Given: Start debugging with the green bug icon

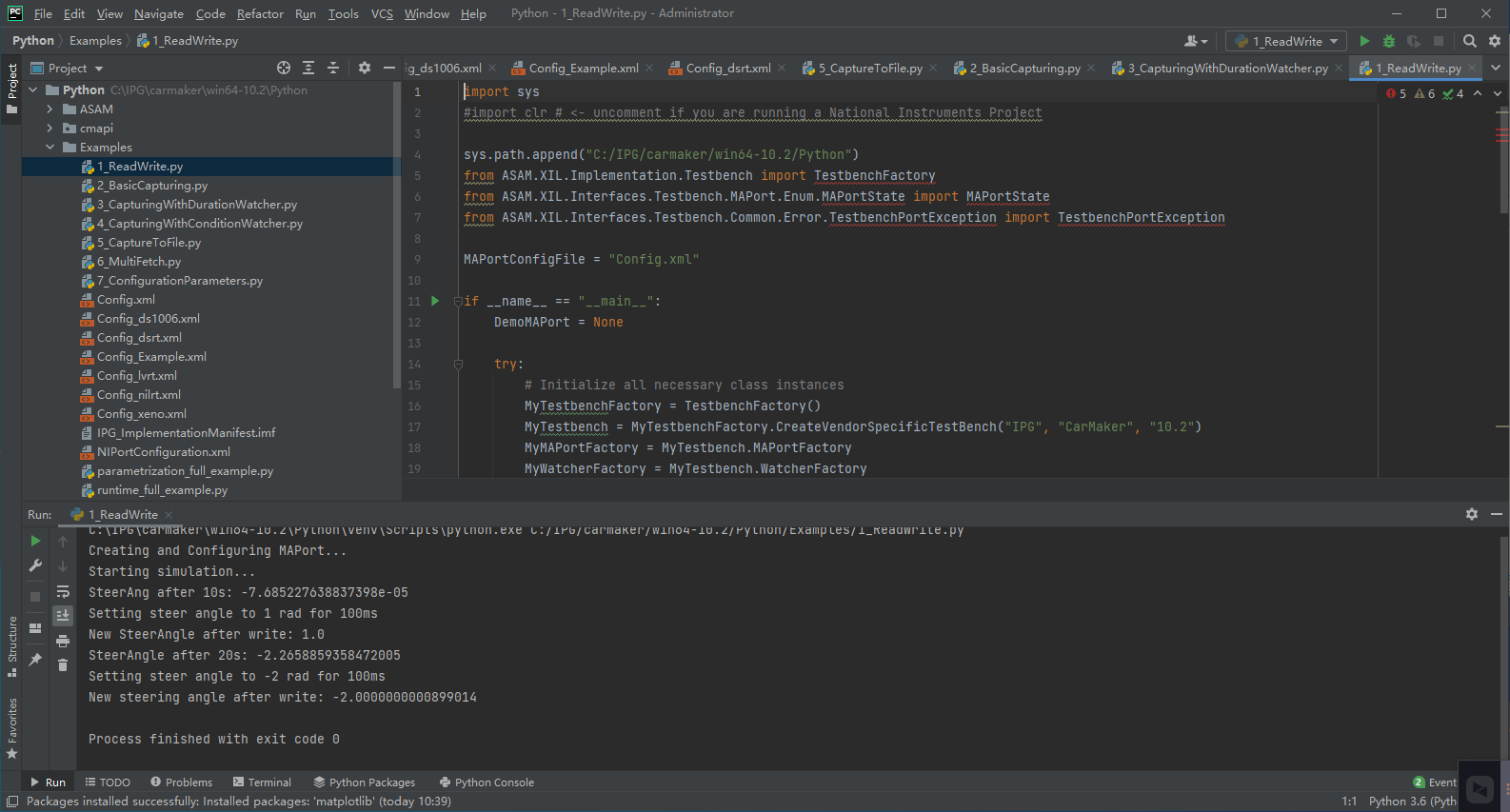Looking at the screenshot, I should [x=1389, y=41].
